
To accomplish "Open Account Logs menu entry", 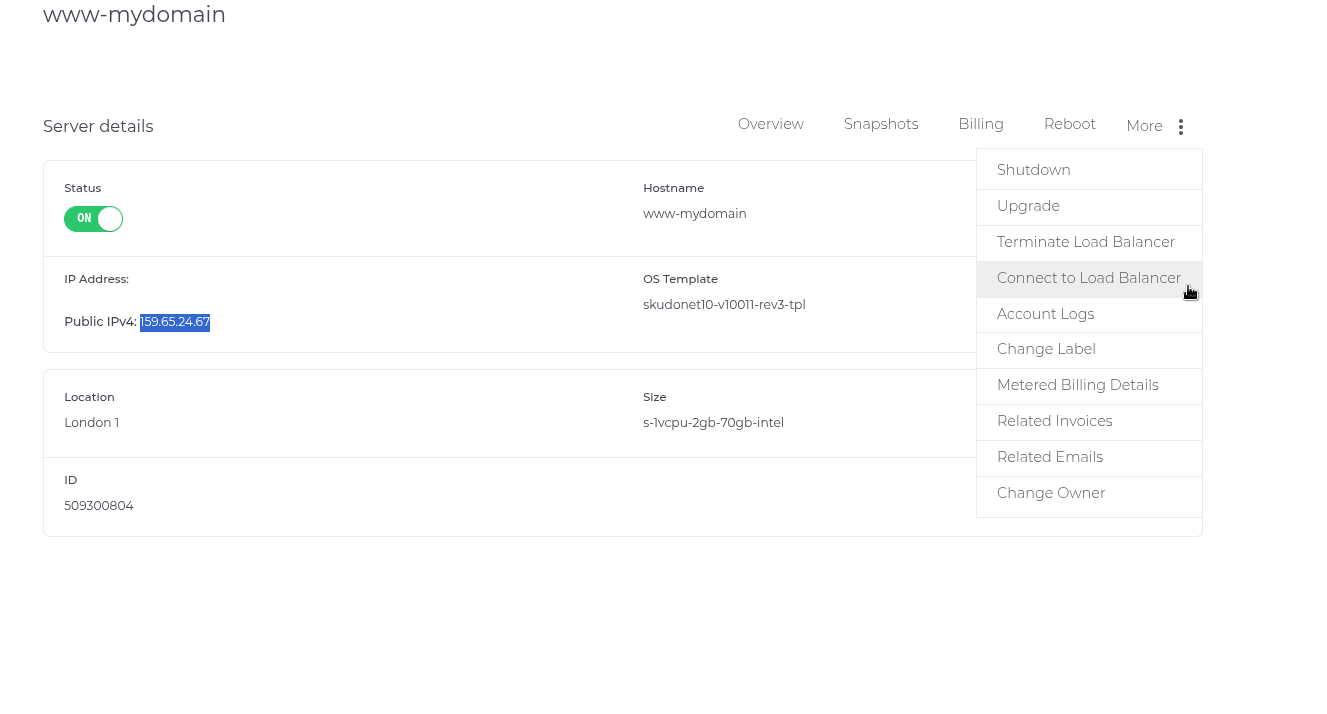I will coord(1045,314).
